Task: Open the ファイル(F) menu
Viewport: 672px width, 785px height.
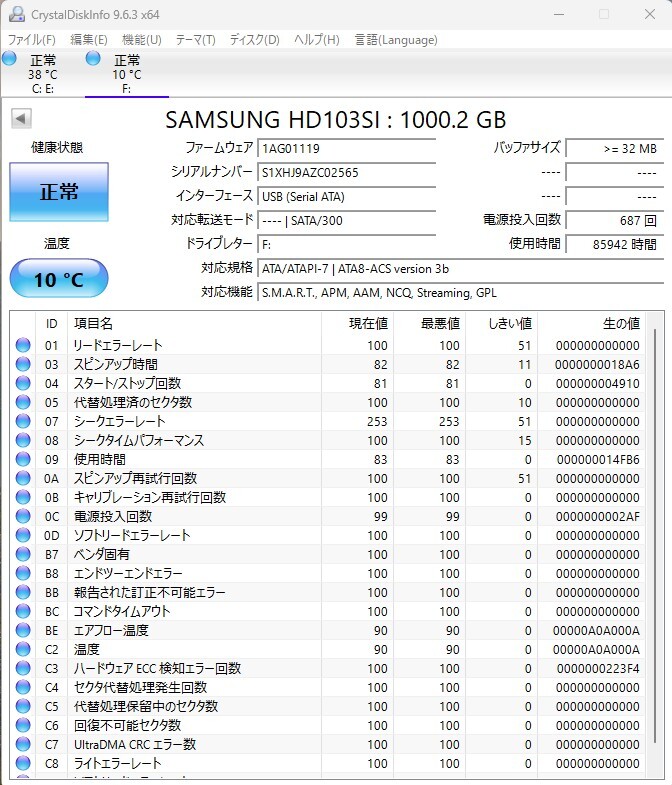Action: (32, 40)
